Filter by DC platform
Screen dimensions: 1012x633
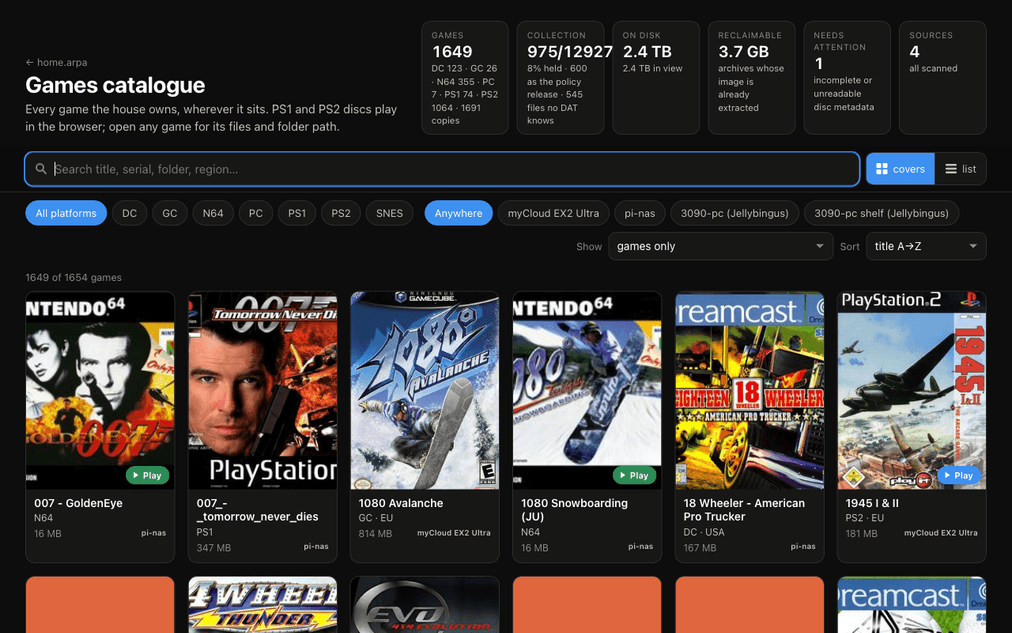click(129, 213)
